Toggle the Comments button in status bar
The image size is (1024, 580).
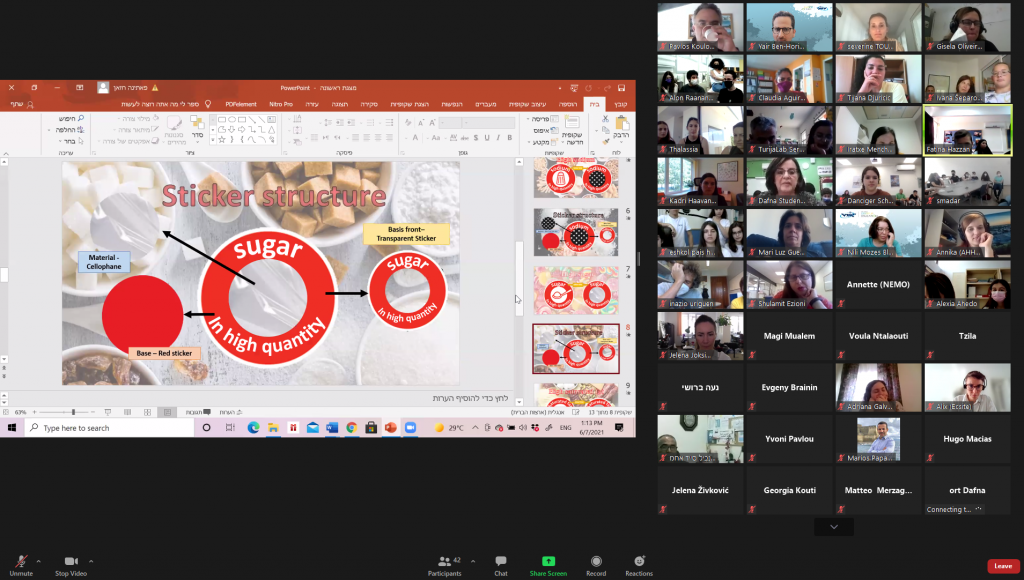198,412
